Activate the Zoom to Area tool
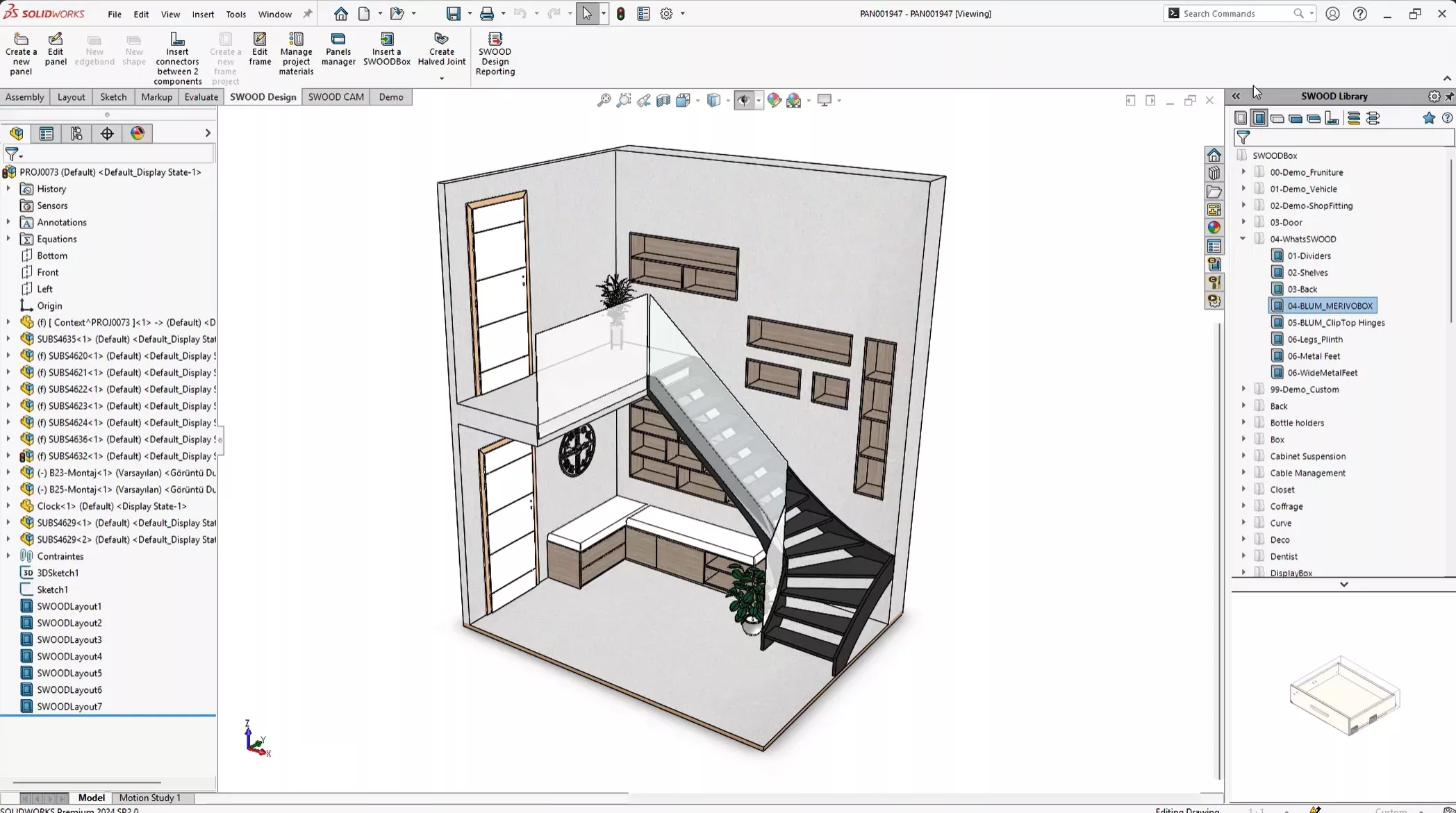 coord(624,100)
